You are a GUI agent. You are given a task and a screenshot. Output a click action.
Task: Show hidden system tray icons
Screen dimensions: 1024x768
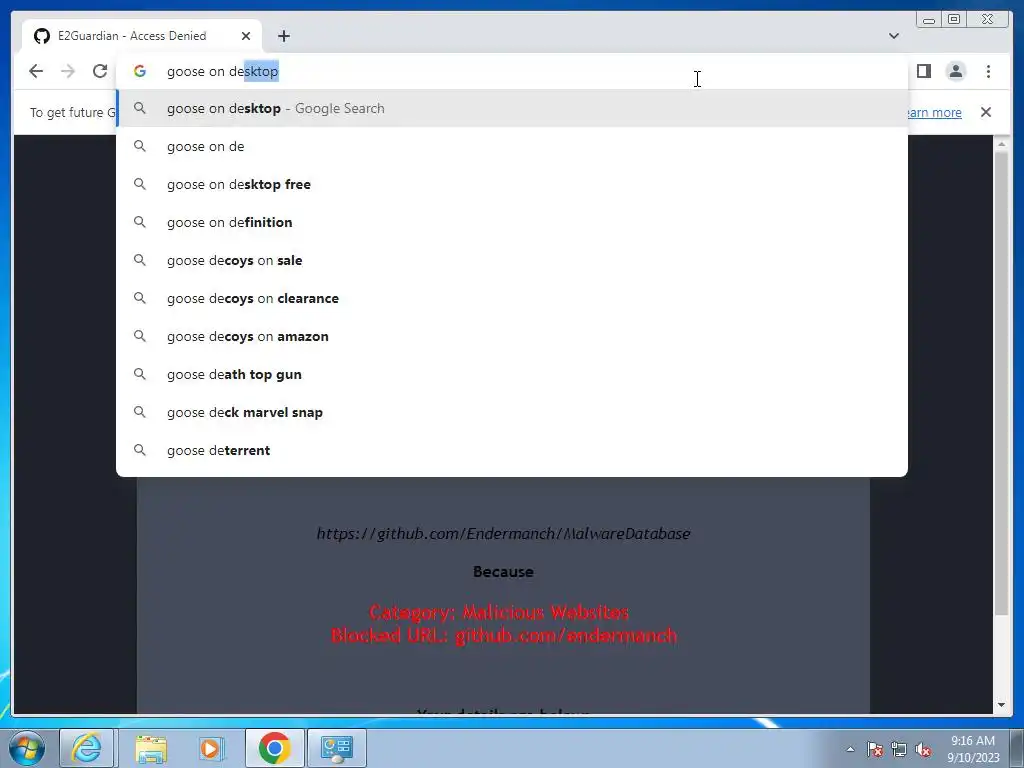850,749
